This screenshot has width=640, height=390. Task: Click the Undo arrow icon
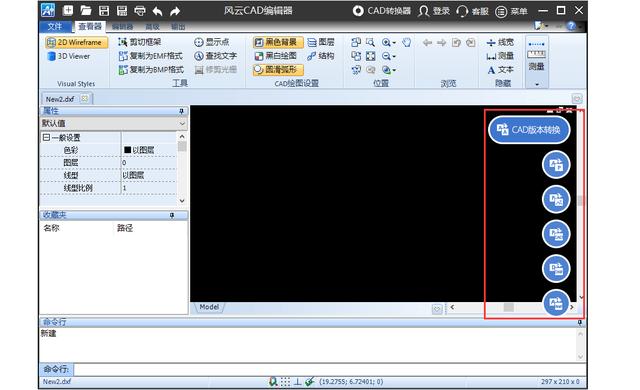(158, 11)
